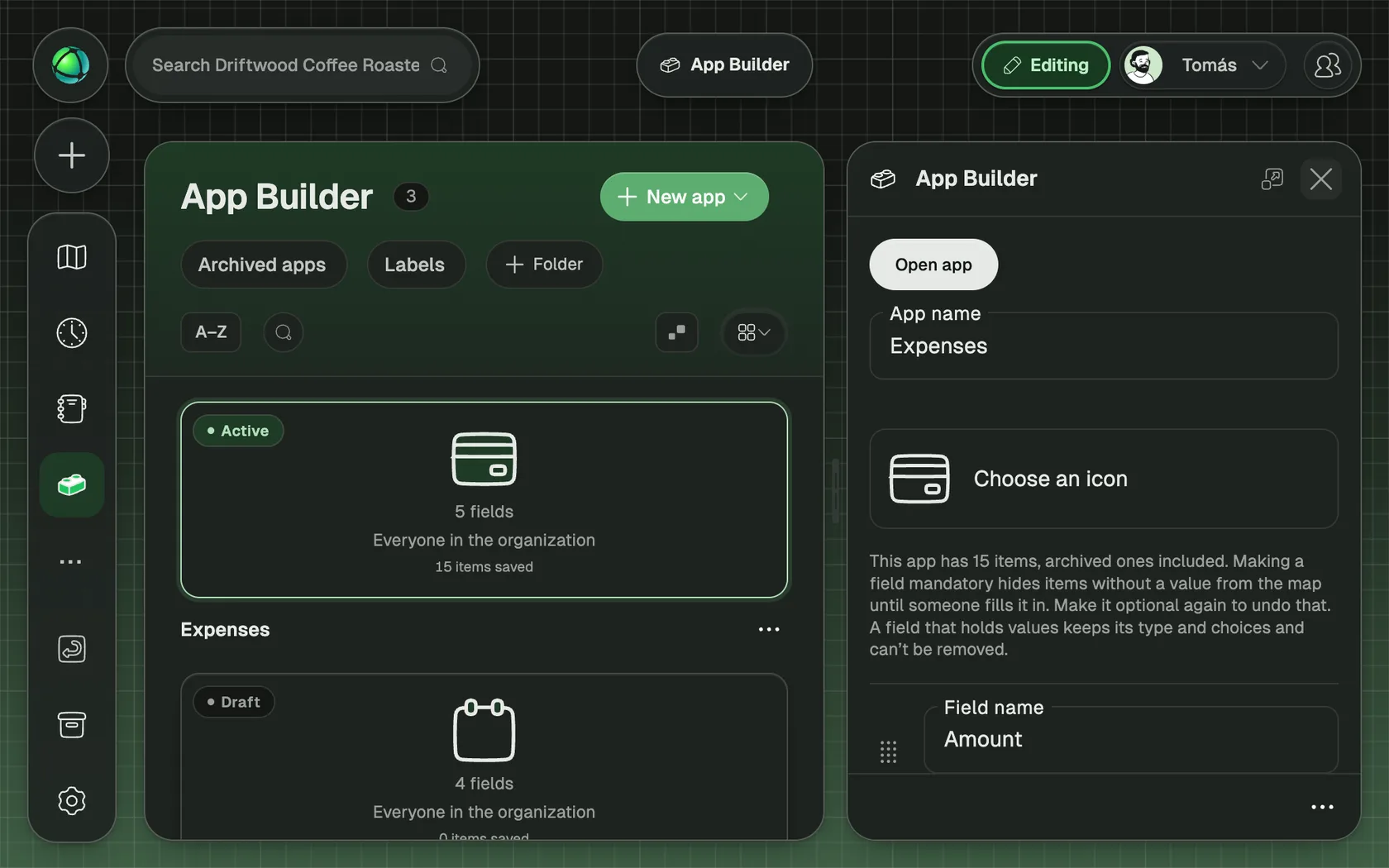Click Choose an icon
Viewport: 1389px width, 868px height.
coord(1104,479)
